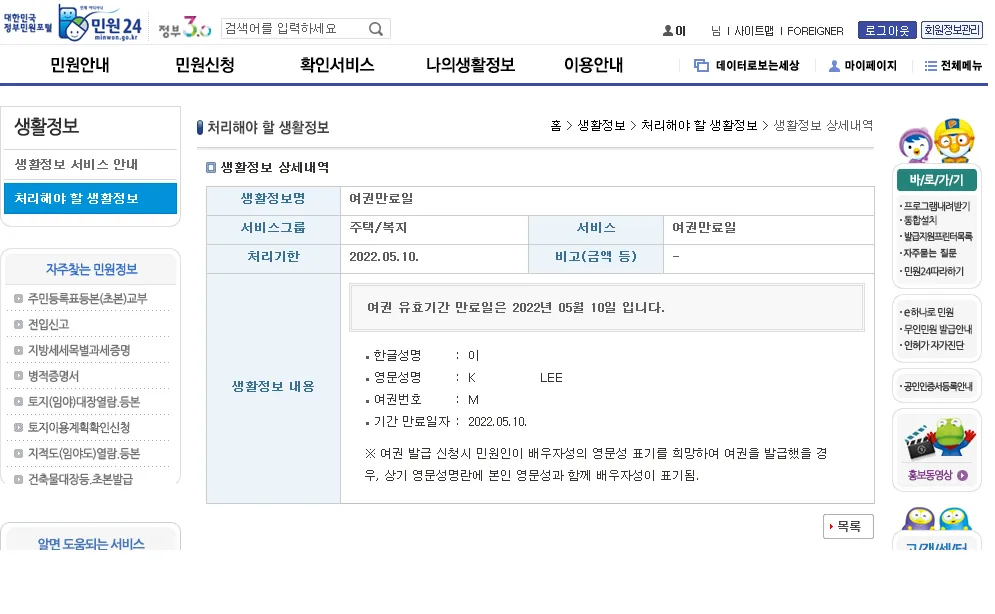Click the 전체메뉴 list icon

929,64
